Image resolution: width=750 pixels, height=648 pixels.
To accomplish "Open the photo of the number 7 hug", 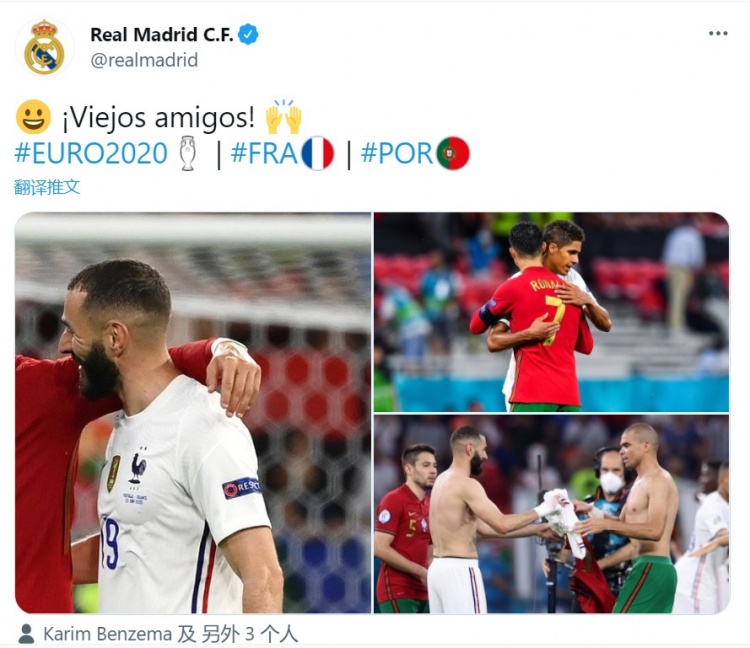I will point(551,312).
